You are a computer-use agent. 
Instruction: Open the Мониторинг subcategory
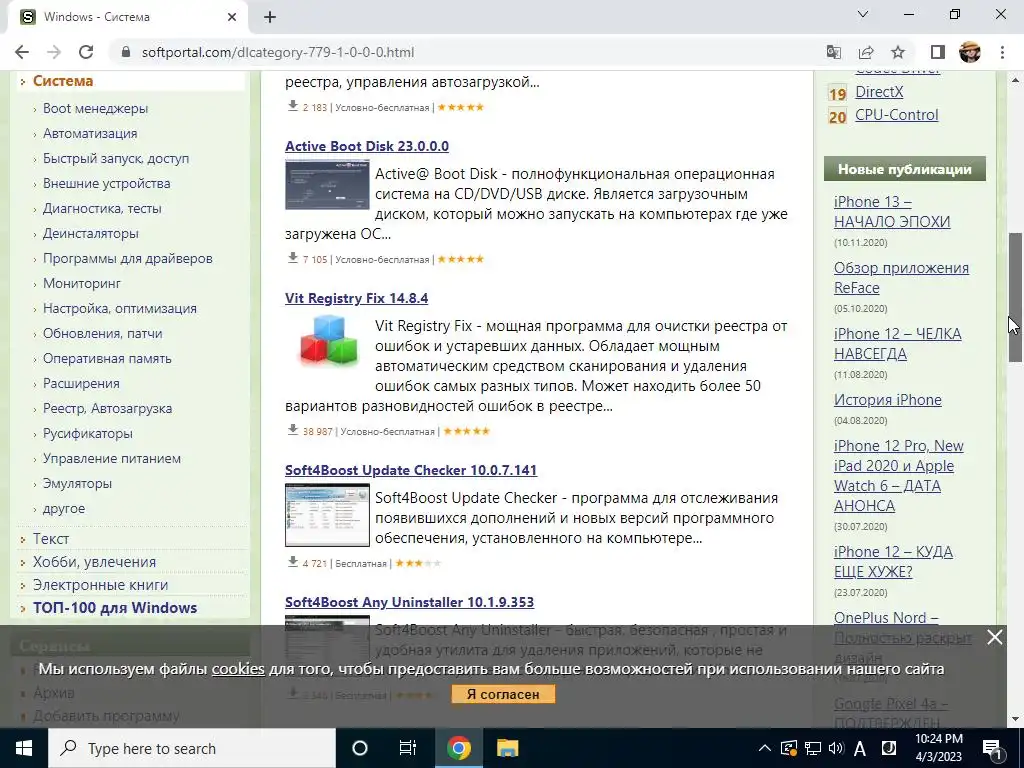pyautogui.click(x=82, y=283)
